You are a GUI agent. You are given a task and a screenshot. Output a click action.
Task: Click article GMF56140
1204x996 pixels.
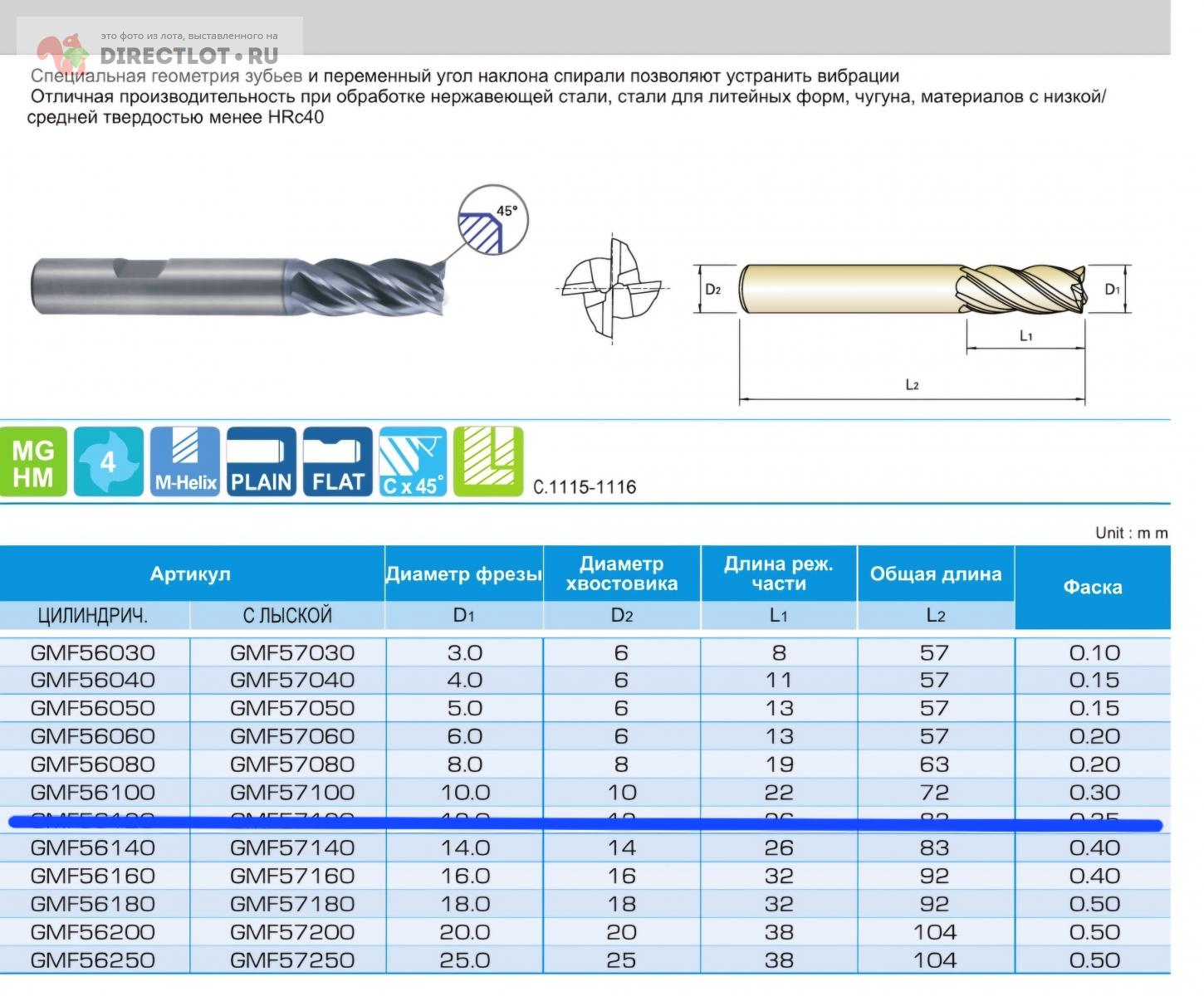(93, 848)
